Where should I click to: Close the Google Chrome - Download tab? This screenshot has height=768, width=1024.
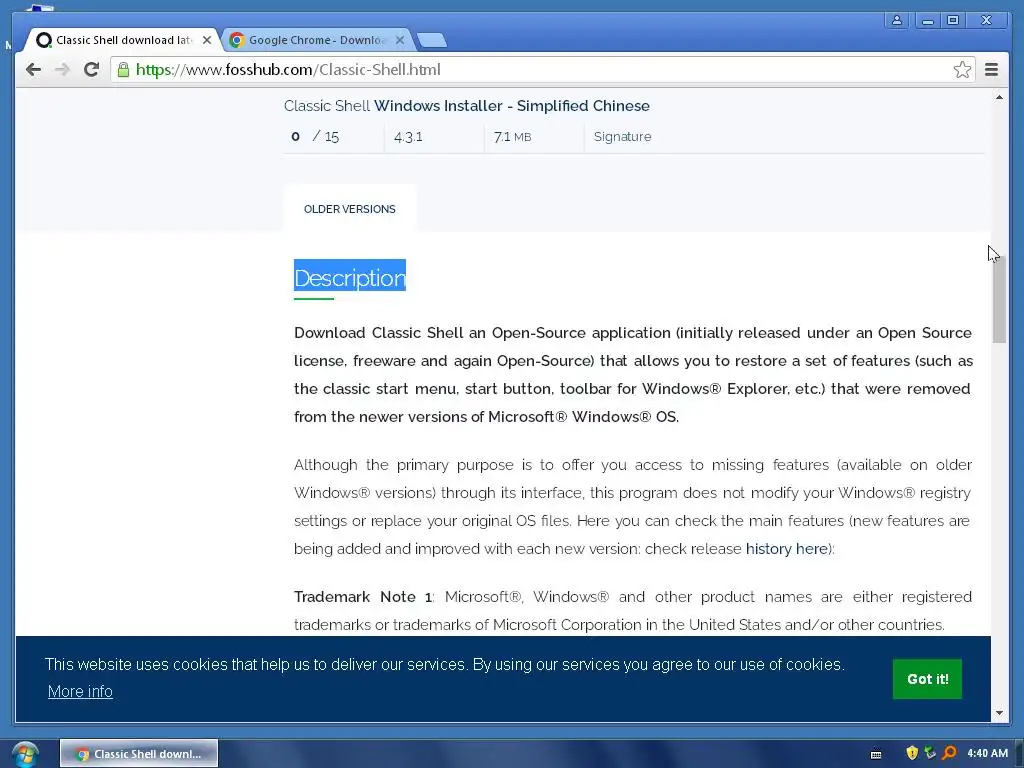point(400,40)
